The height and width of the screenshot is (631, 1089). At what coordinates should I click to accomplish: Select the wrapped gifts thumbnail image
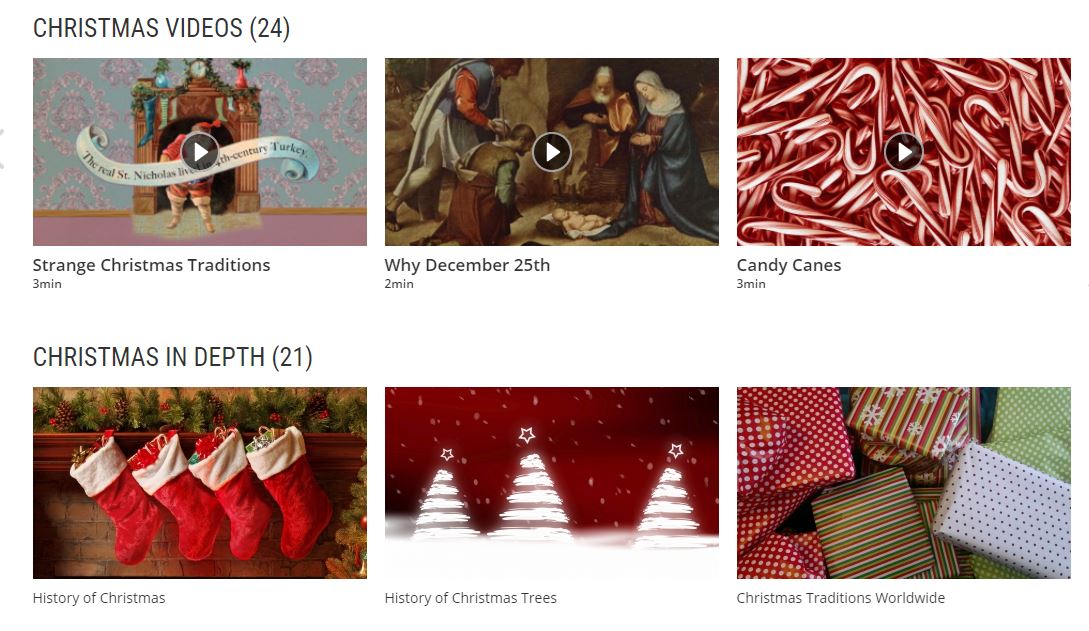904,483
